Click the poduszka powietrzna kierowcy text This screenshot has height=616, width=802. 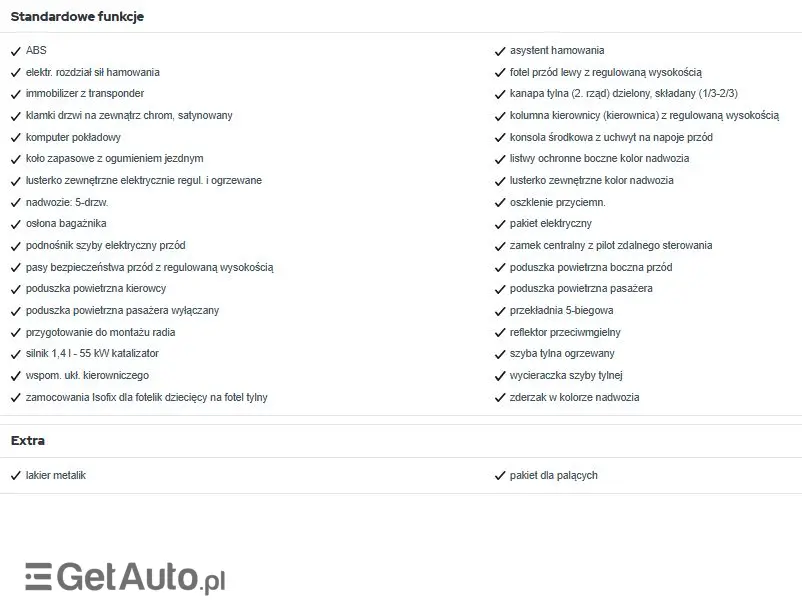(96, 289)
